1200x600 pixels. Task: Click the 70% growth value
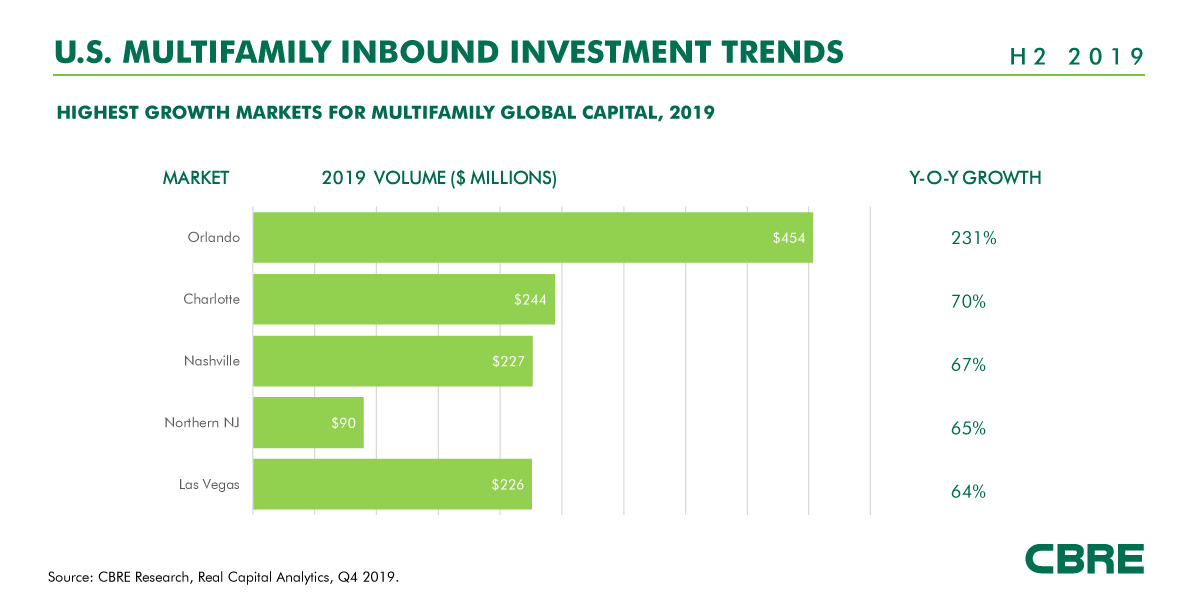tap(969, 302)
